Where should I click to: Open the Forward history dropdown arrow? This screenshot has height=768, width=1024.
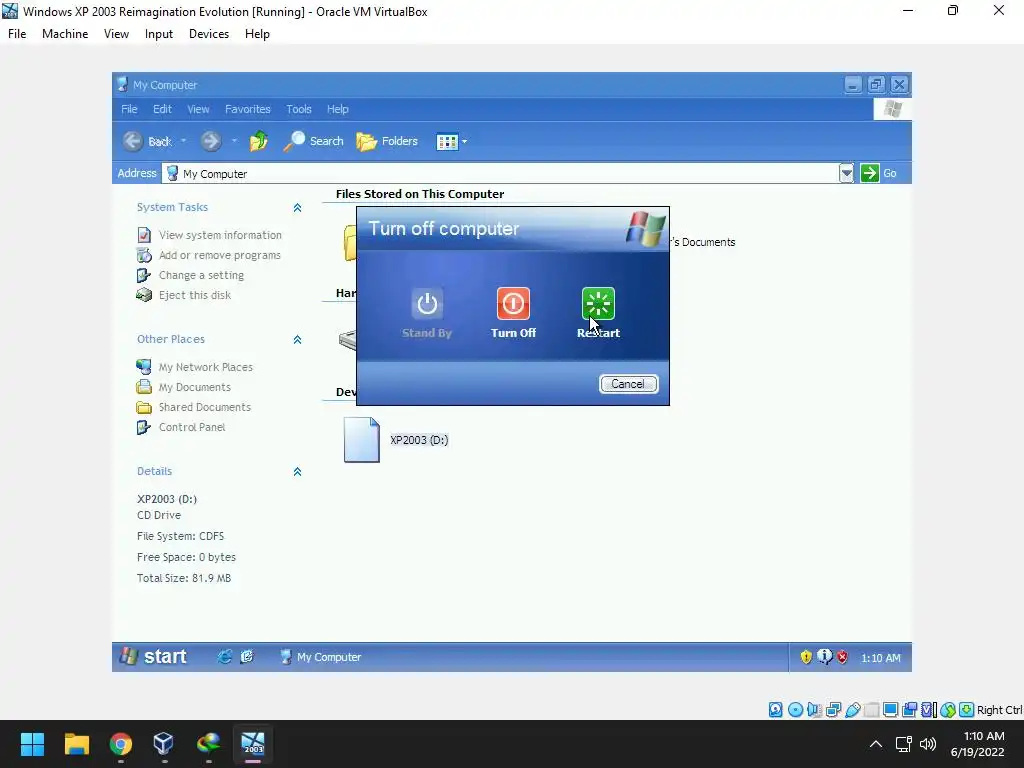pos(234,141)
